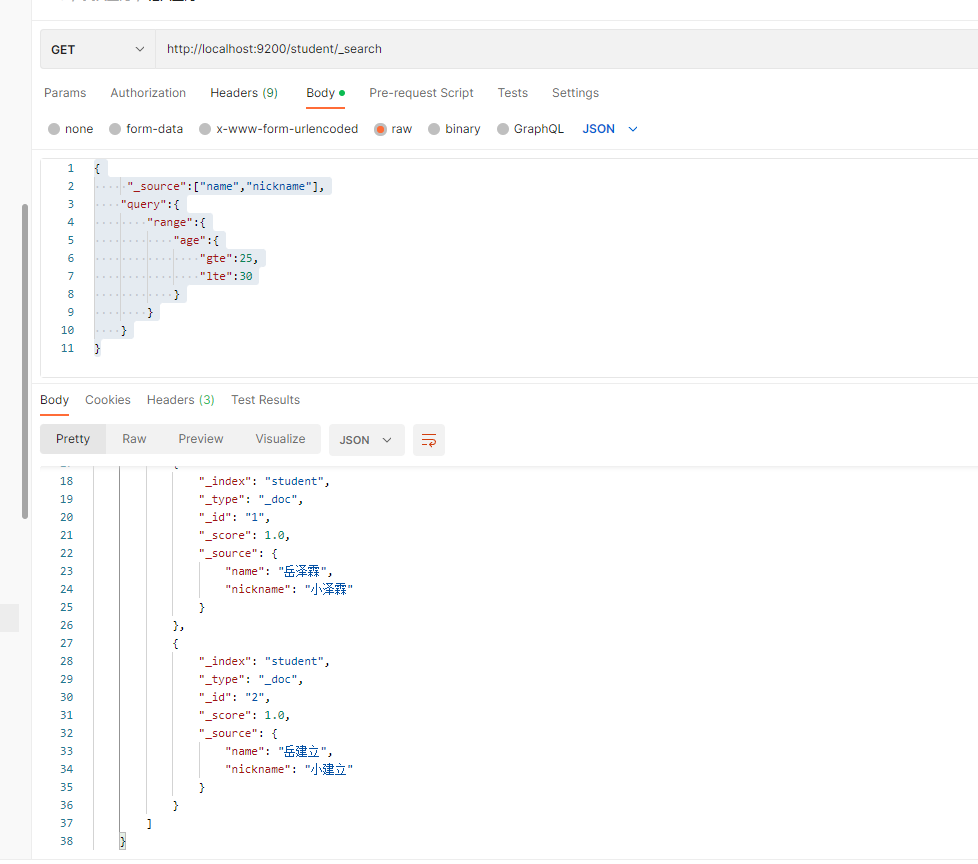Open the response JSON format dropdown
Image resolution: width=978 pixels, height=864 pixels.
366,440
